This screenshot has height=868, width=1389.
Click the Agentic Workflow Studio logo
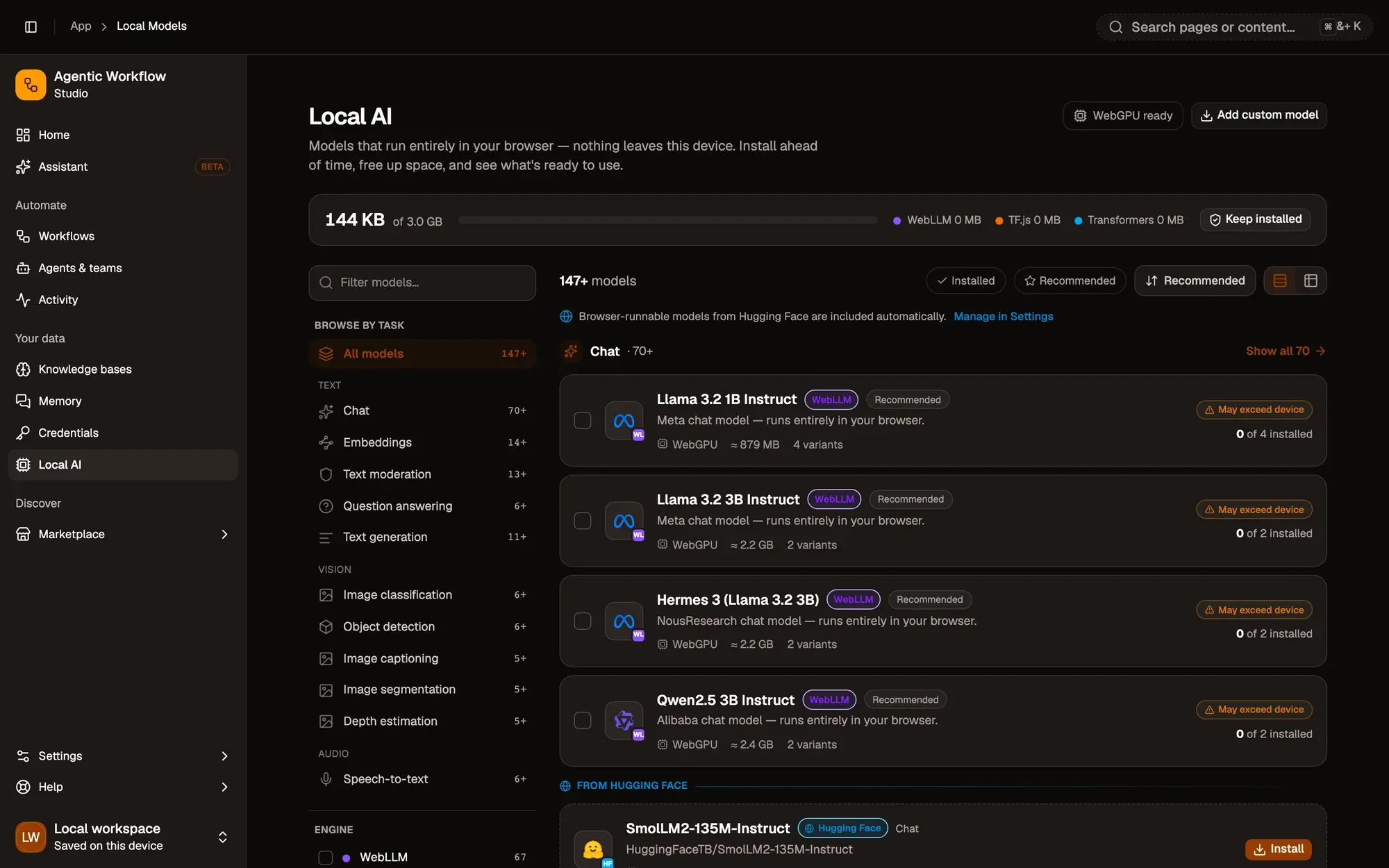click(31, 85)
